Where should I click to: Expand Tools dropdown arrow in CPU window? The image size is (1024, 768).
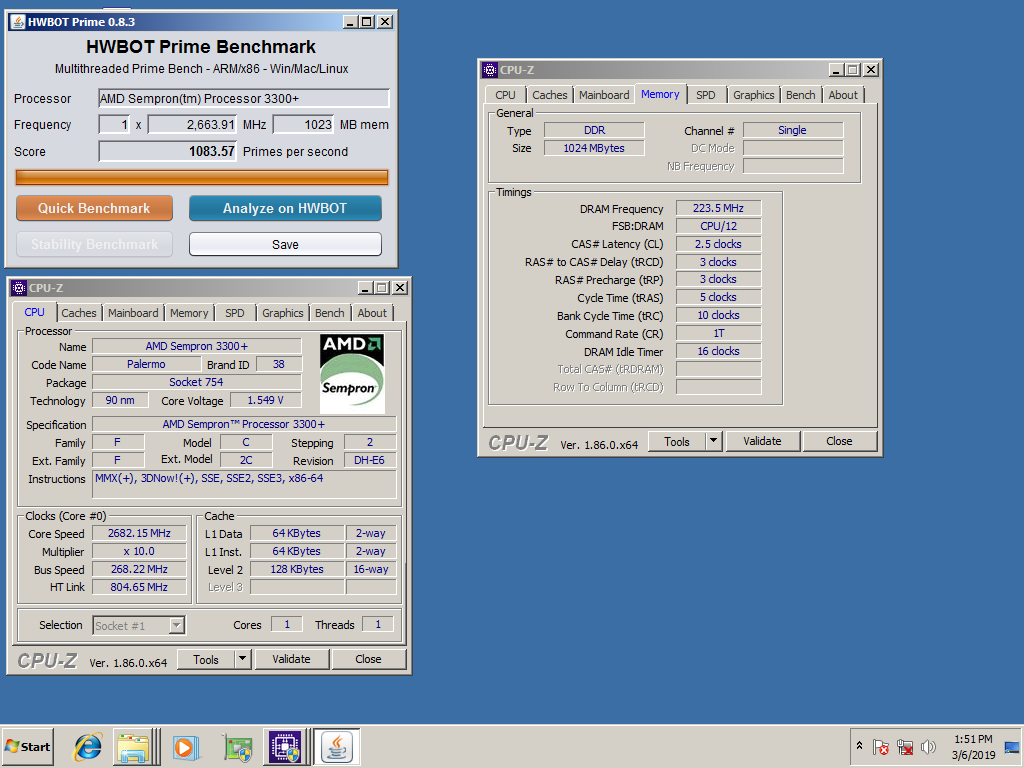242,660
